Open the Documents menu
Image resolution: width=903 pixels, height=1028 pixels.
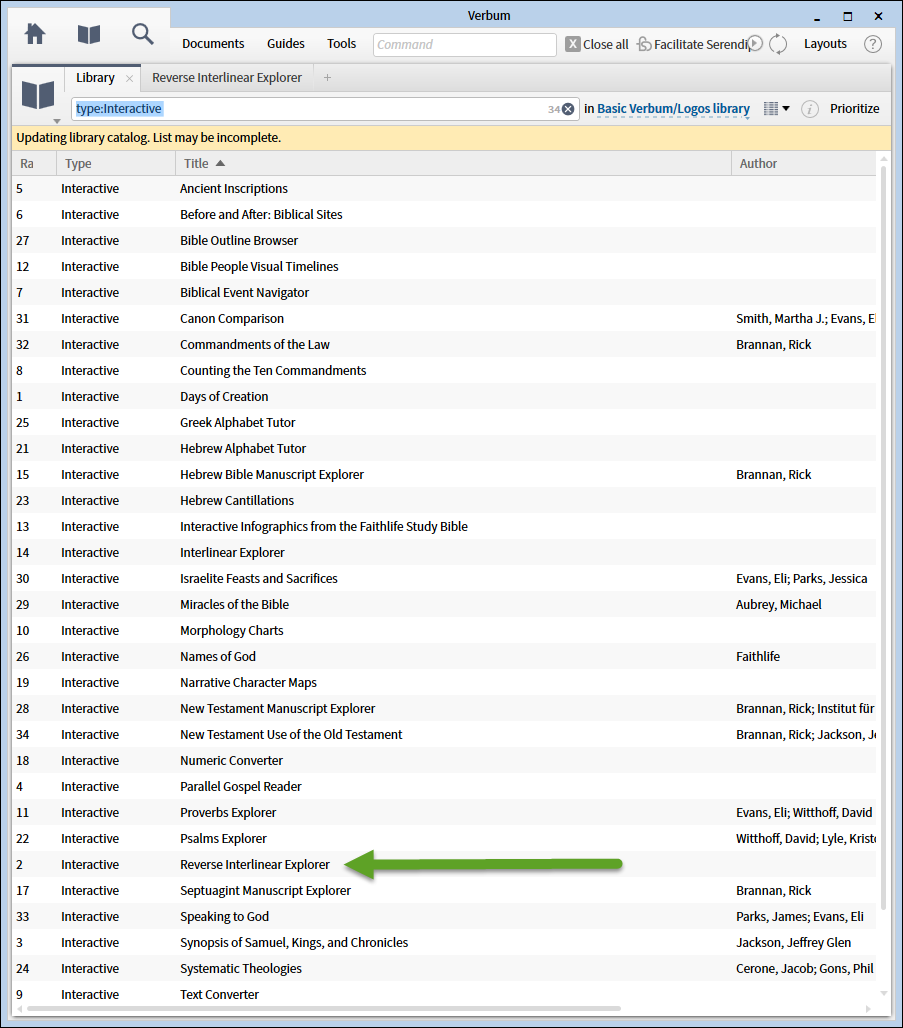(213, 44)
